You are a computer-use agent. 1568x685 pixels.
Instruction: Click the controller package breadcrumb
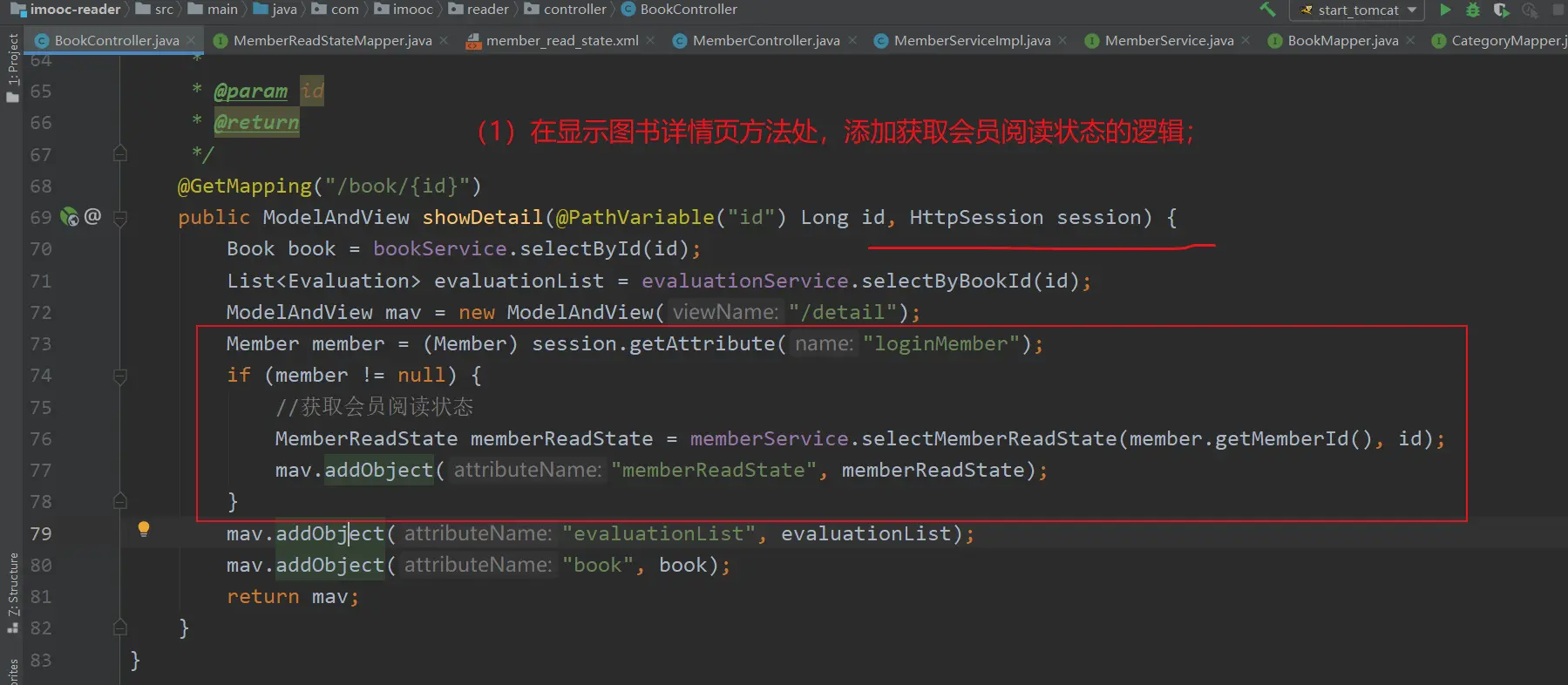(x=566, y=10)
